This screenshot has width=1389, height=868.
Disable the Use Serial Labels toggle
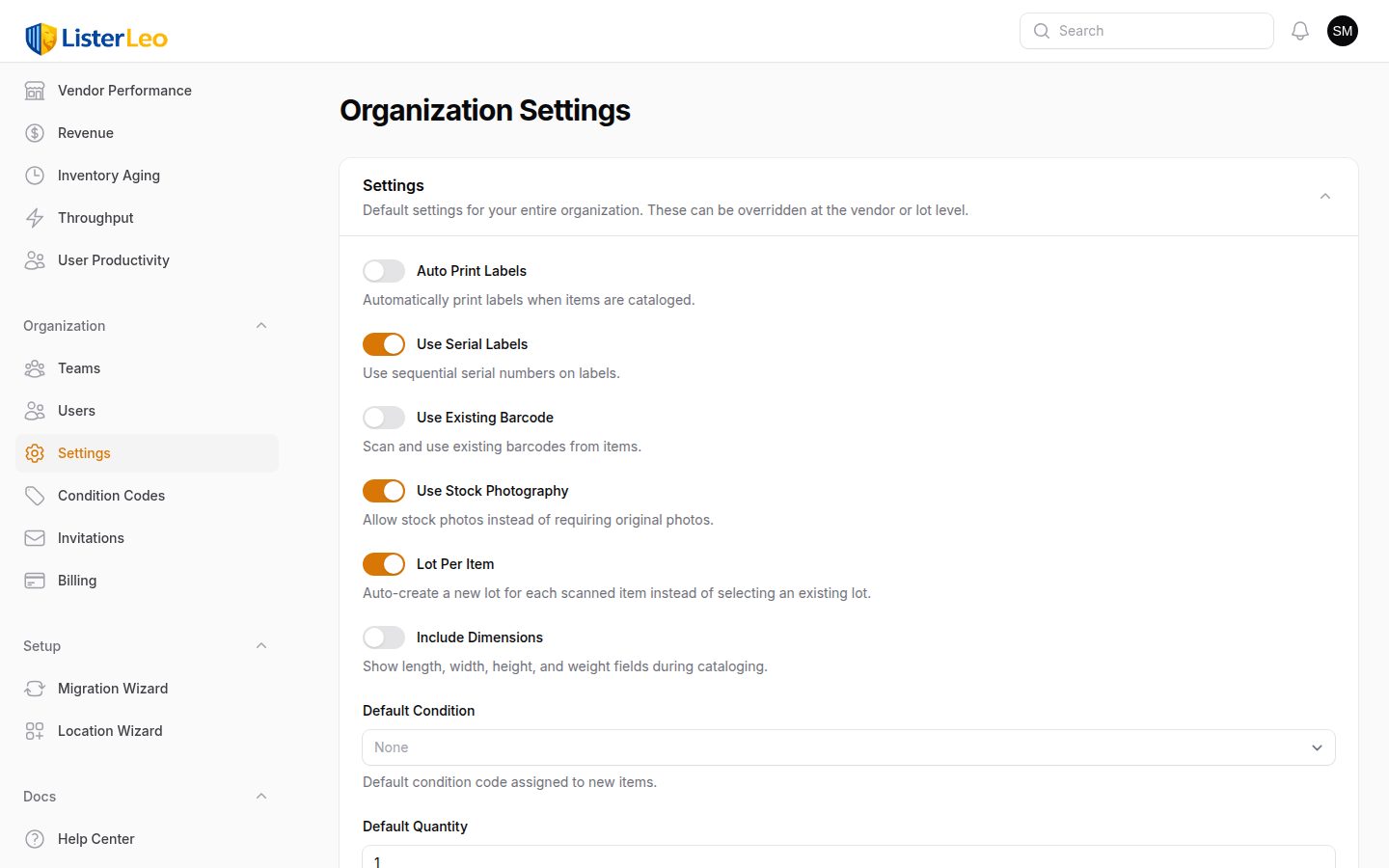coord(384,344)
